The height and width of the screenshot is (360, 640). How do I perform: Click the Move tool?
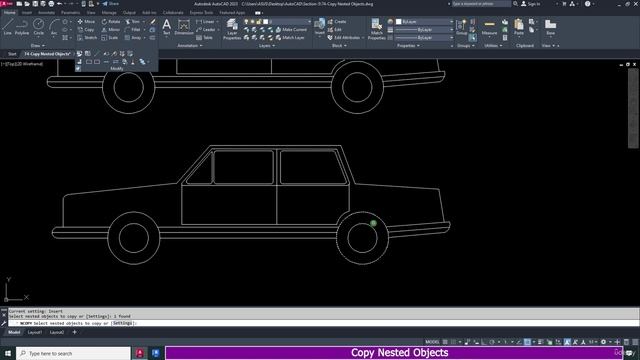coord(86,22)
